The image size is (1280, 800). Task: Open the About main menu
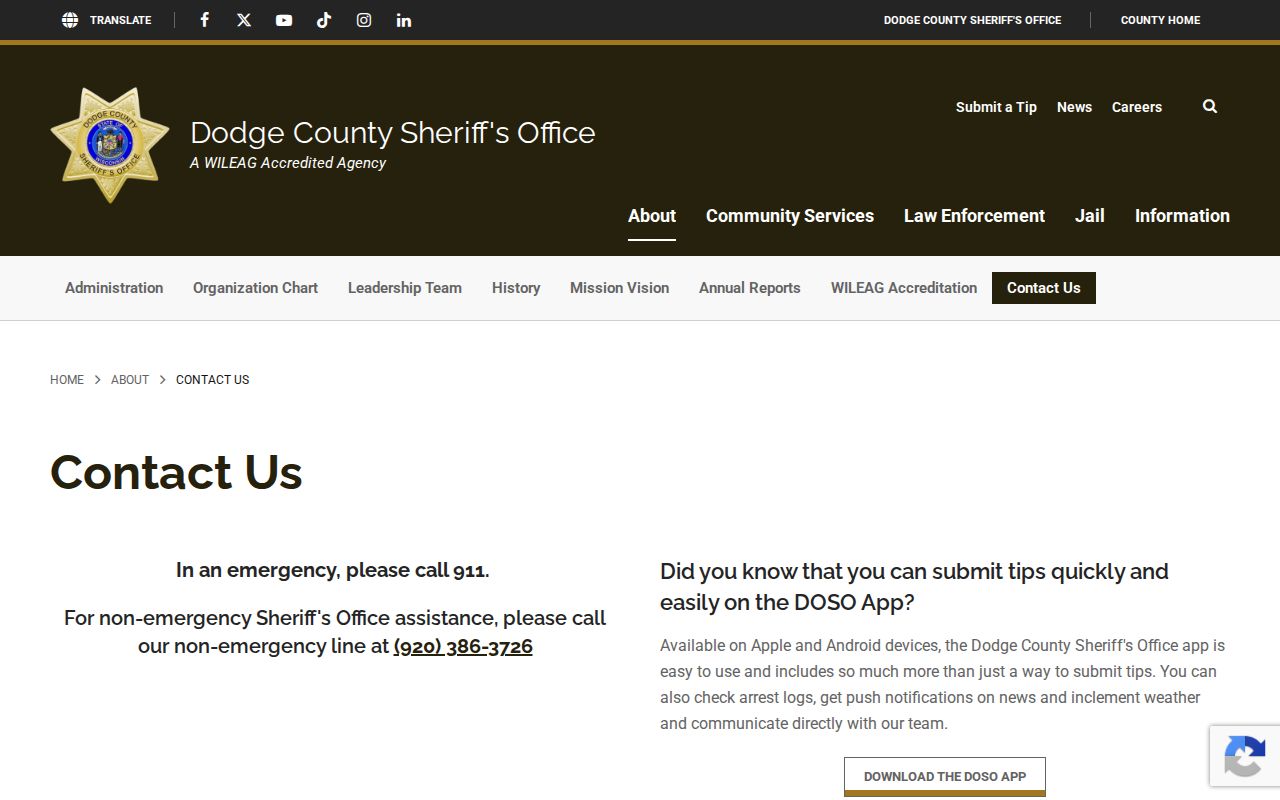click(x=652, y=216)
